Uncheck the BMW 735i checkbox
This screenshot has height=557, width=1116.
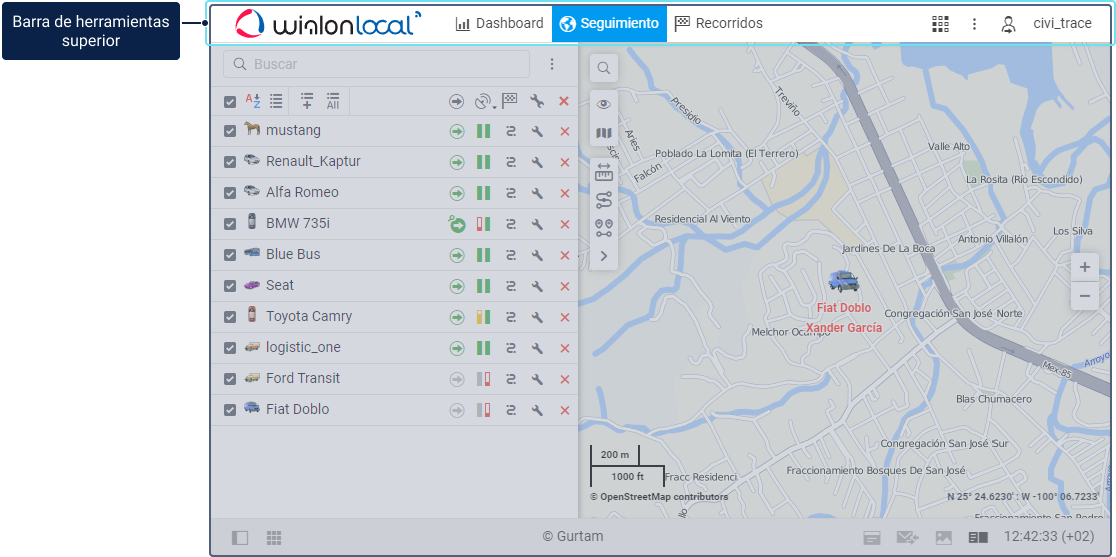pyautogui.click(x=229, y=224)
